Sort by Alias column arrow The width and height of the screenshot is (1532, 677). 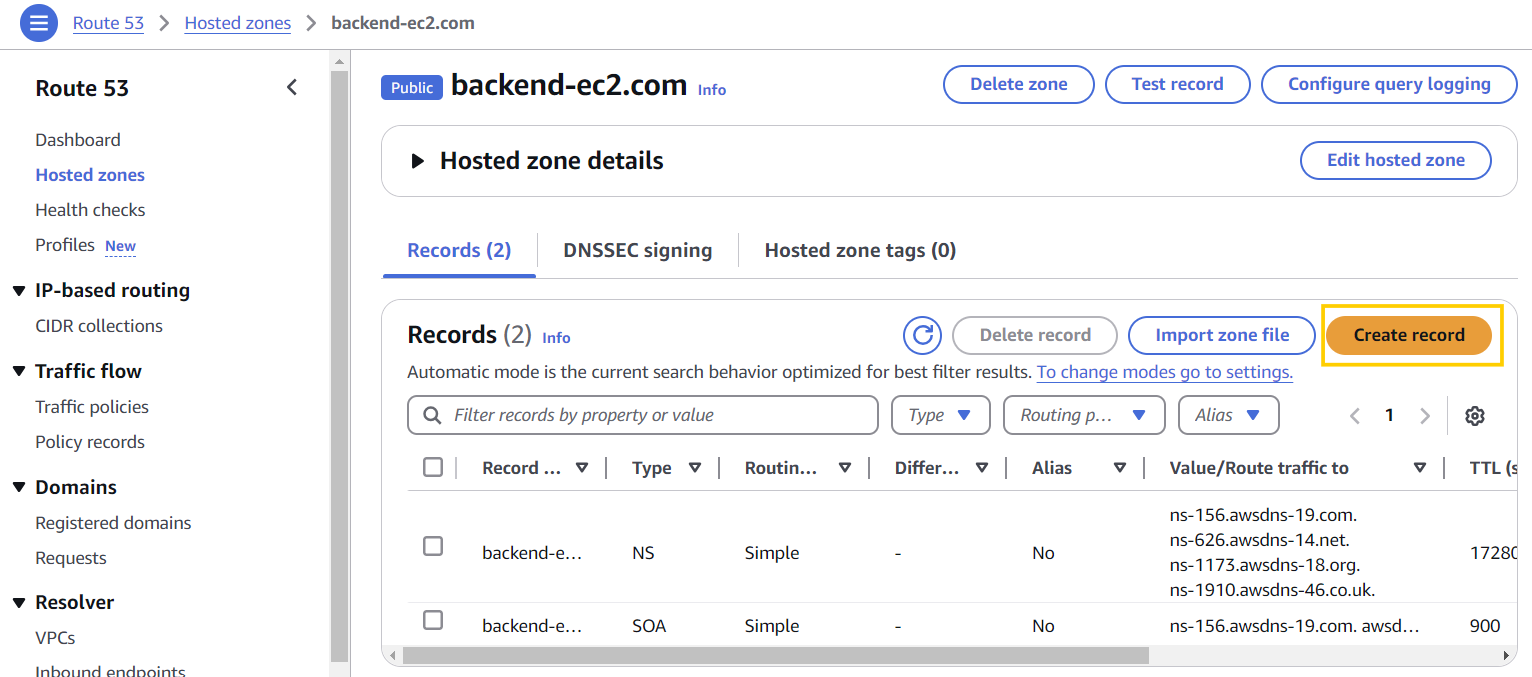[1119, 468]
